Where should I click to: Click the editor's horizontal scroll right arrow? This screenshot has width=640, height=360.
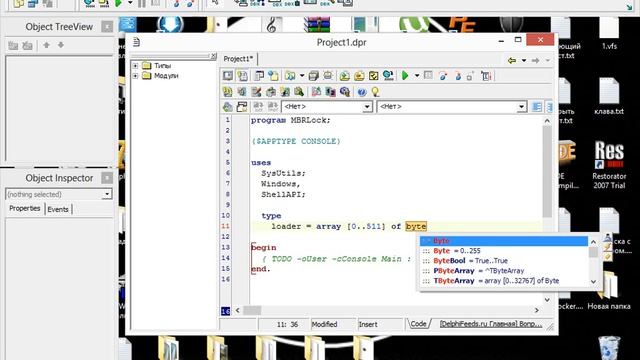coord(536,311)
